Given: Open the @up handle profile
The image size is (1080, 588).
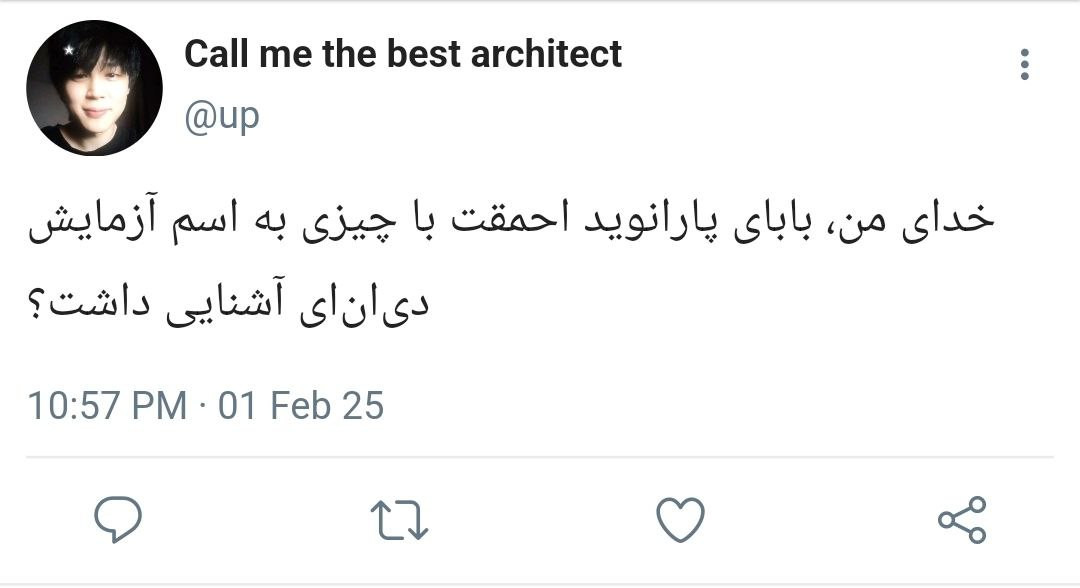Looking at the screenshot, I should coord(221,115).
